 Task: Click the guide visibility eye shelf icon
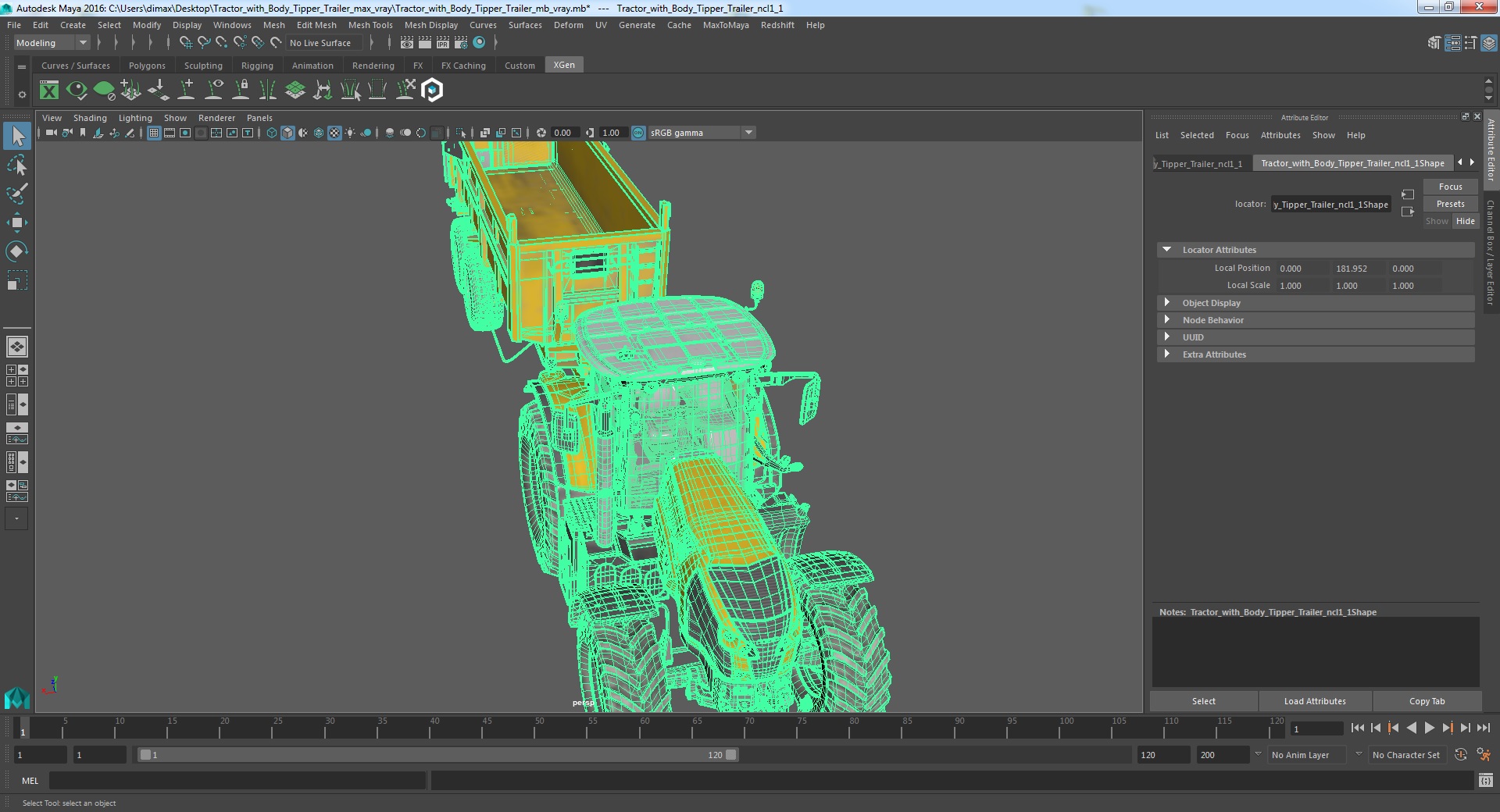pos(214,91)
